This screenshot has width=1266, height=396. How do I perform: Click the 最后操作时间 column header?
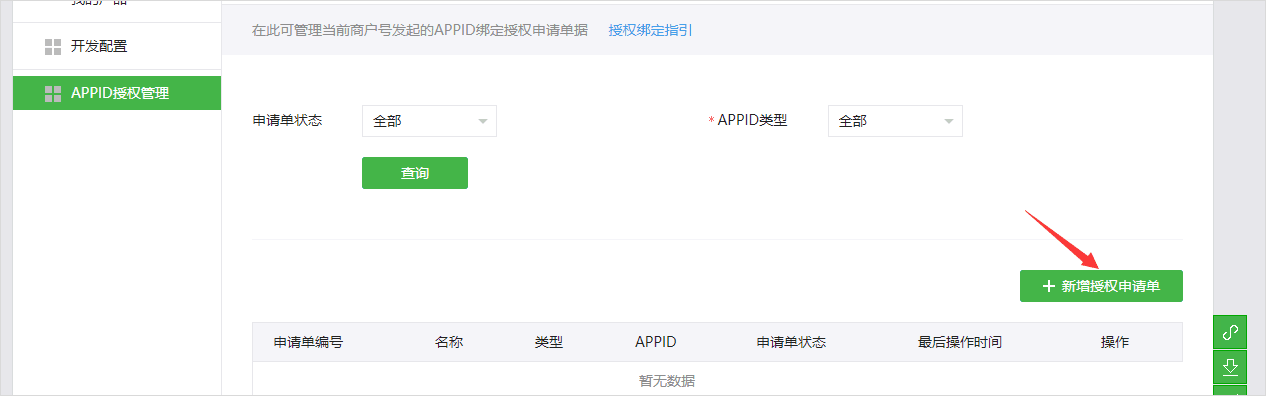(960, 342)
